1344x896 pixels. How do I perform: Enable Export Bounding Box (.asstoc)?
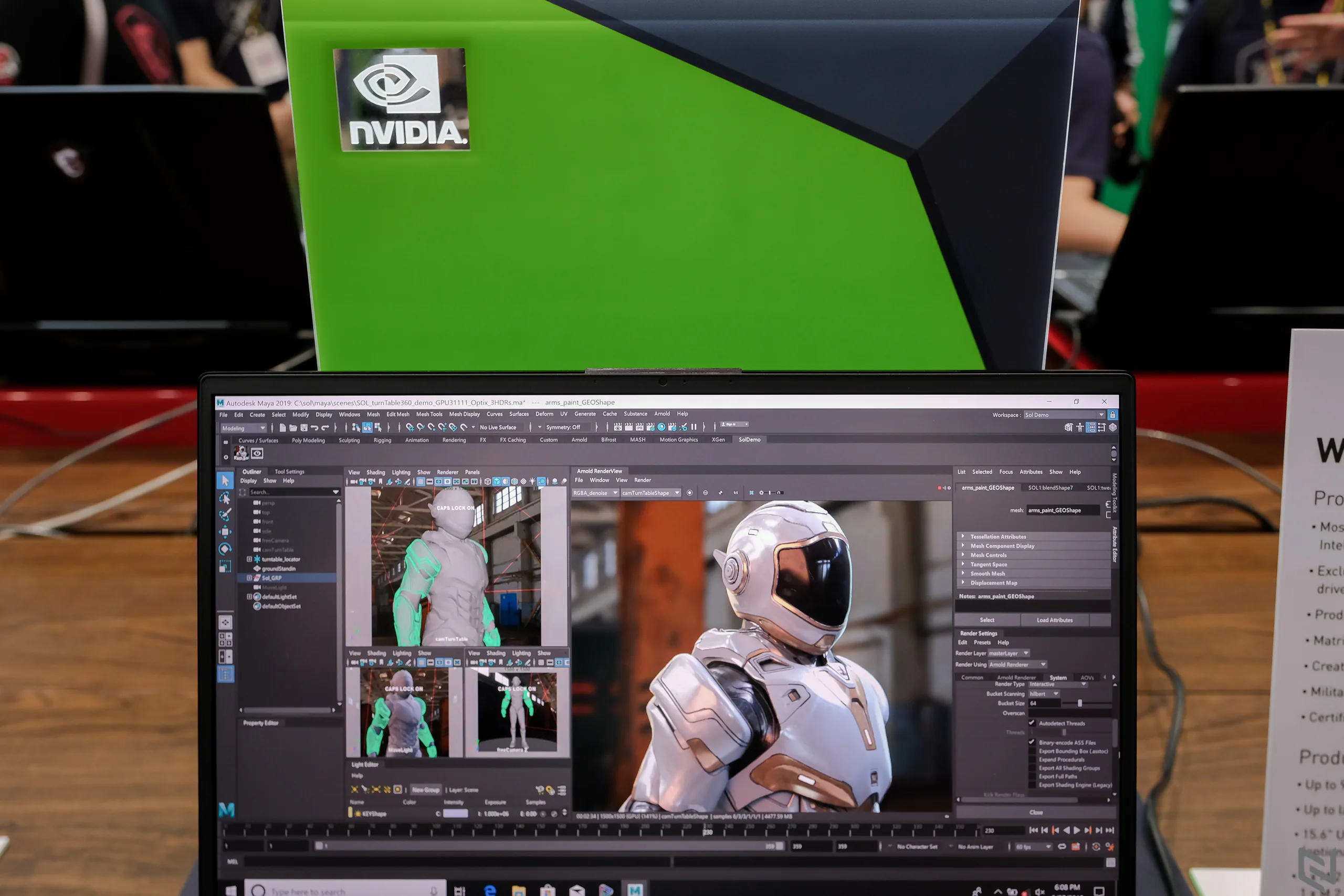pyautogui.click(x=1032, y=751)
